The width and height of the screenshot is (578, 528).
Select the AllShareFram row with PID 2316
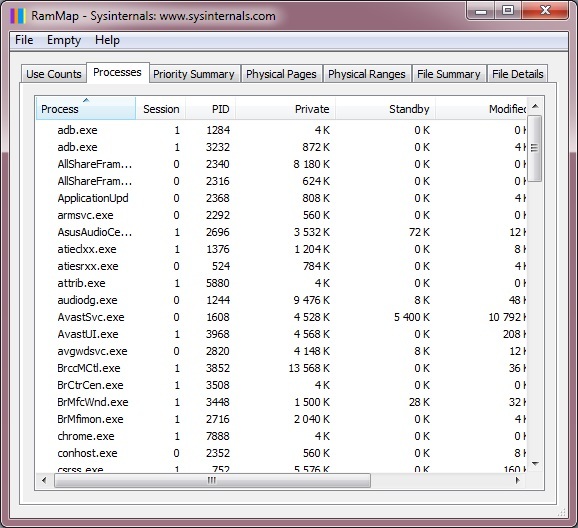tap(282, 181)
